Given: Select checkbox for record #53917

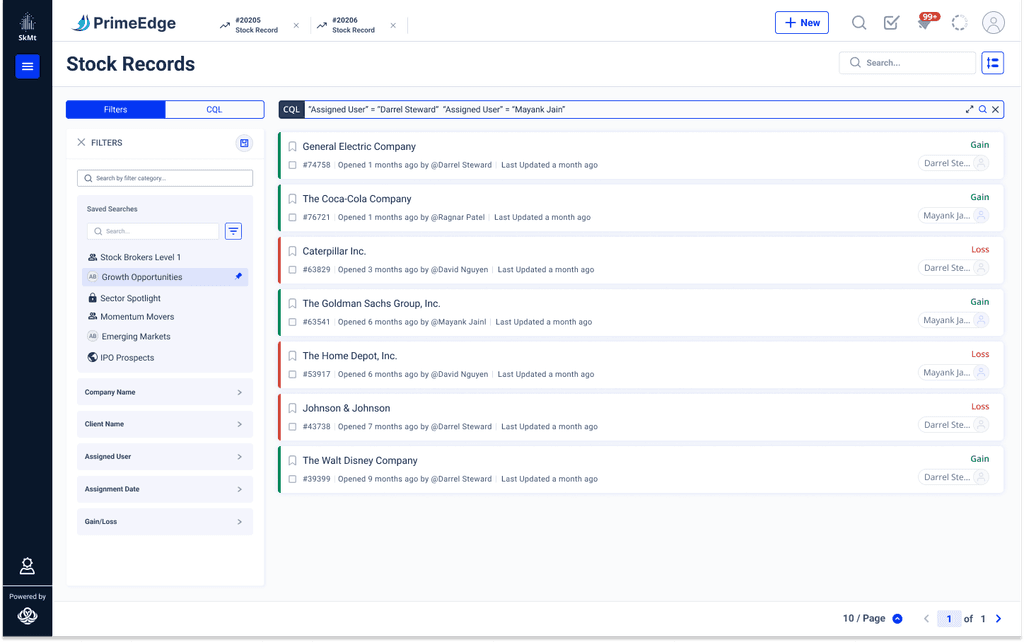Looking at the screenshot, I should (293, 374).
